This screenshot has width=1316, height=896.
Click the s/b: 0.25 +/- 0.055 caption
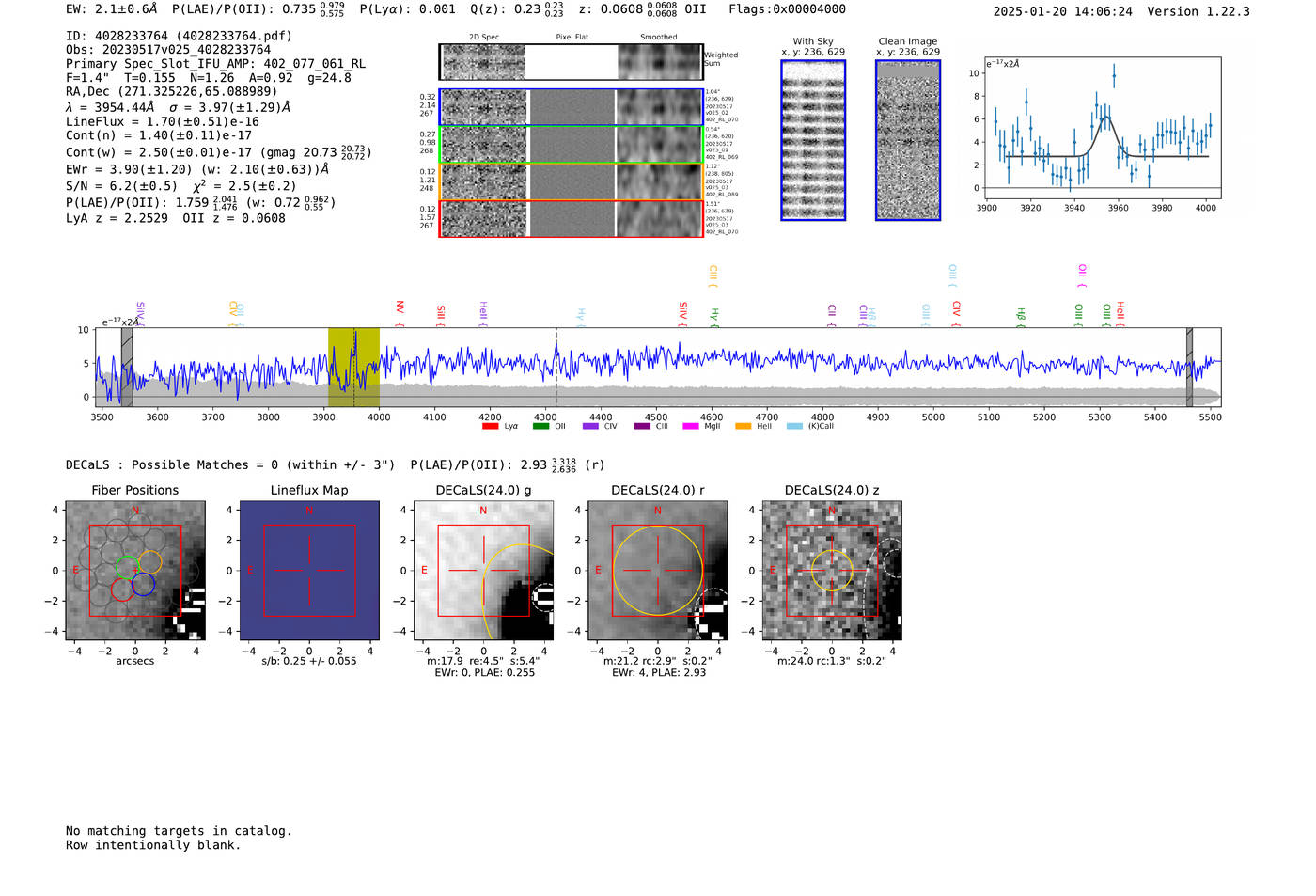(309, 661)
